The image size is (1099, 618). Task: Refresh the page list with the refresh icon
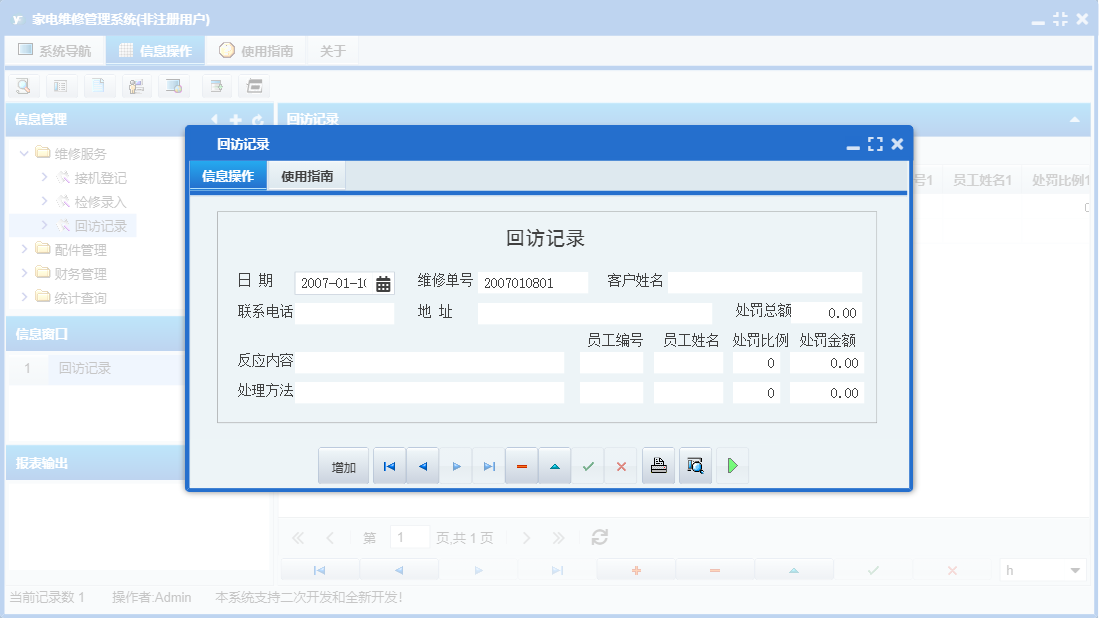tap(598, 537)
